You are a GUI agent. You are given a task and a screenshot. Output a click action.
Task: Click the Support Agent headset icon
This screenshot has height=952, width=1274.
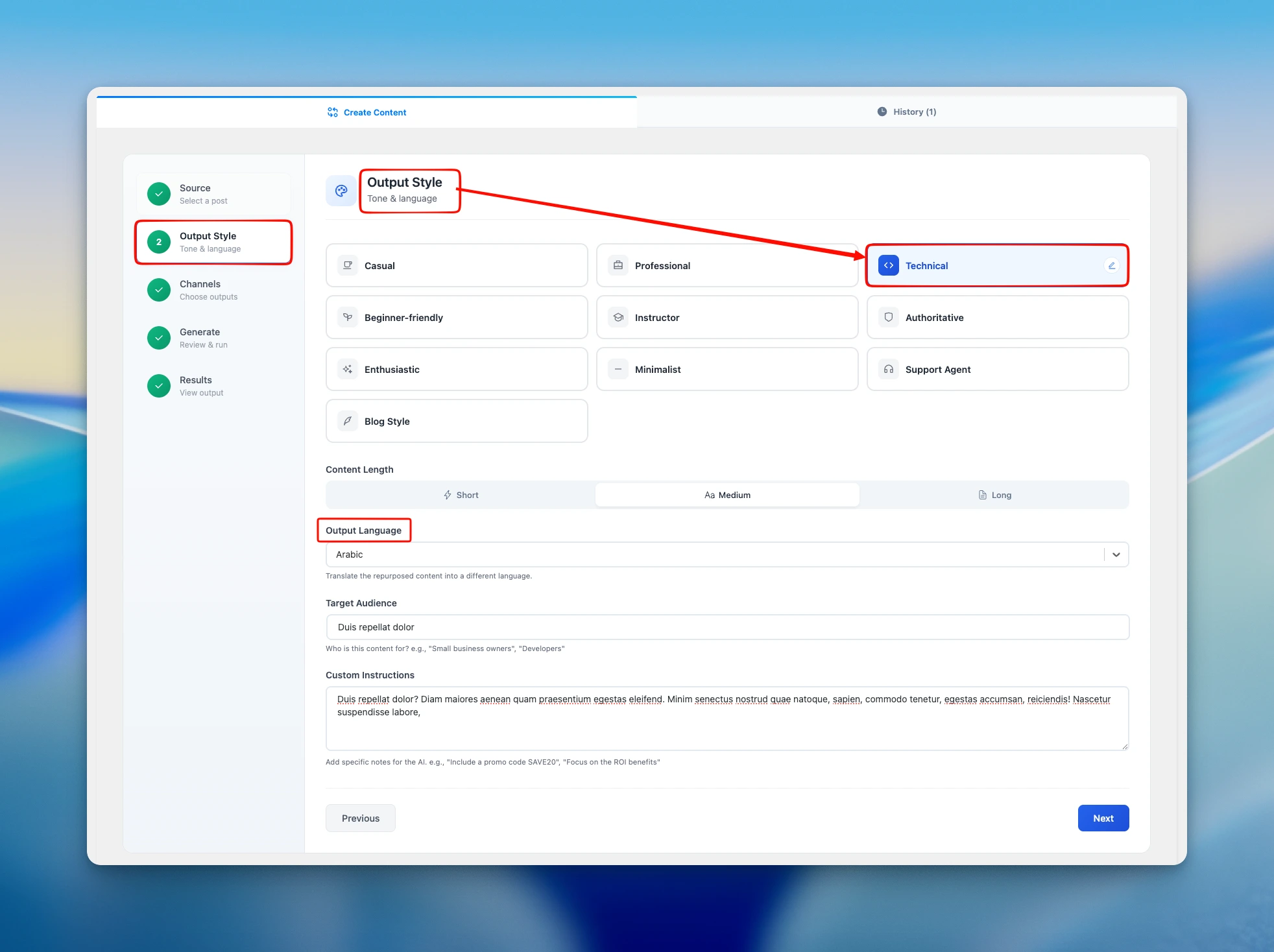pyautogui.click(x=889, y=369)
